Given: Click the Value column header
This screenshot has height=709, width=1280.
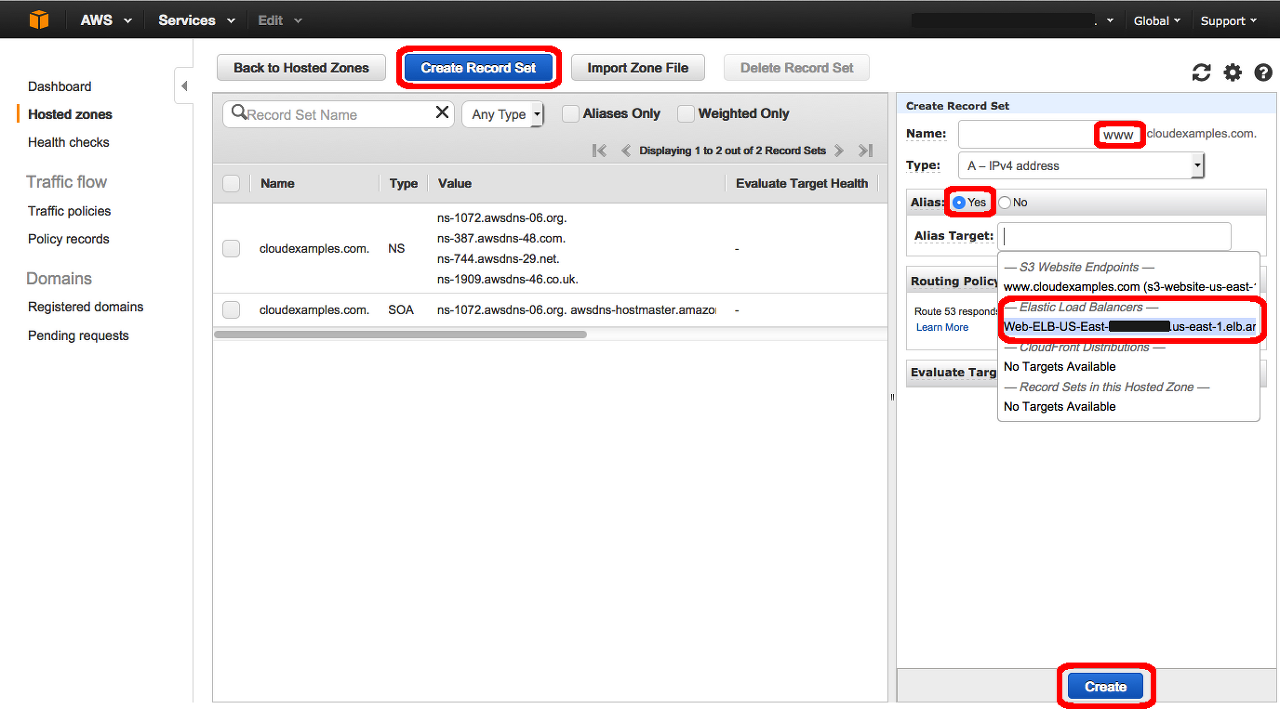Looking at the screenshot, I should 455,183.
